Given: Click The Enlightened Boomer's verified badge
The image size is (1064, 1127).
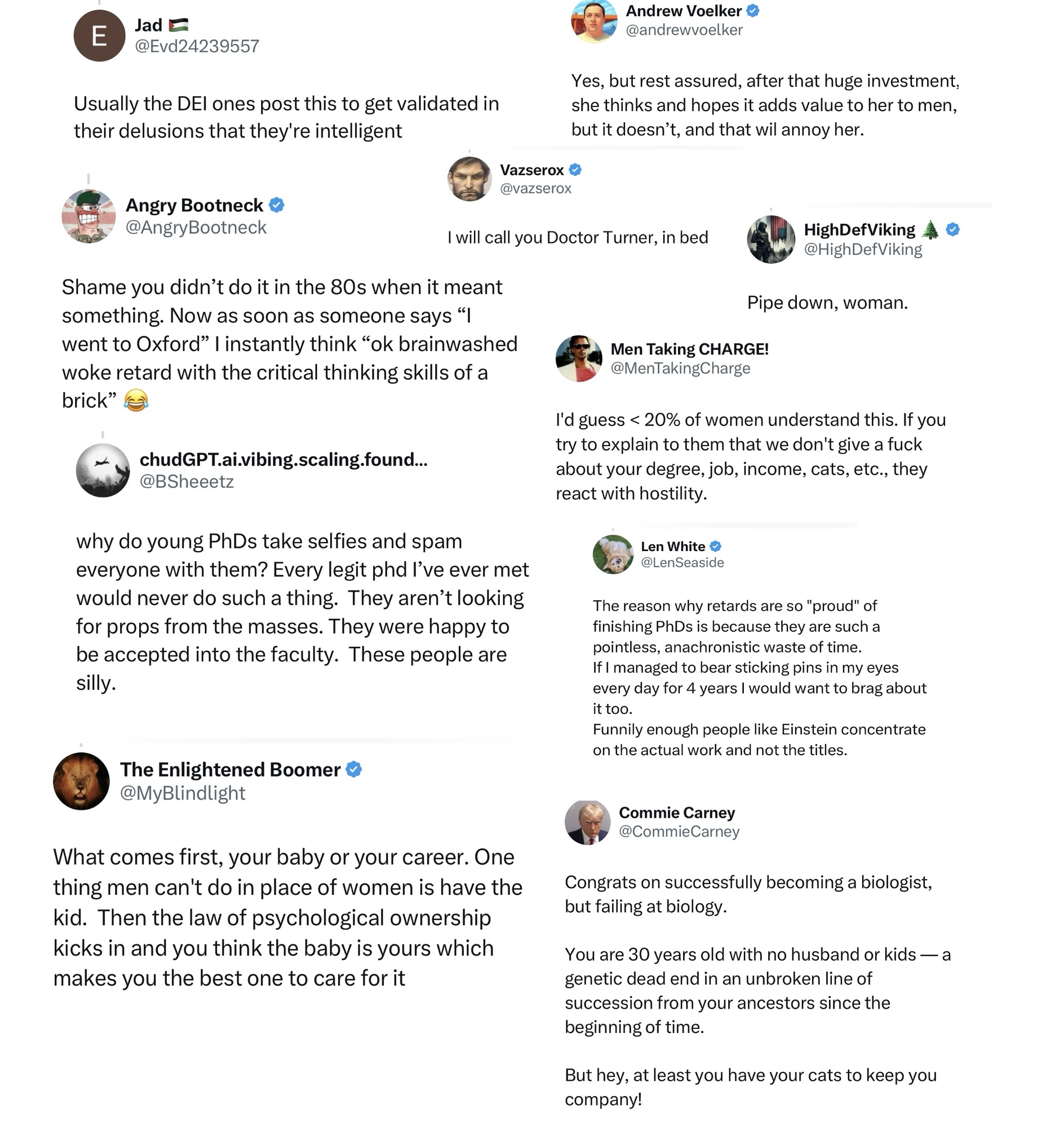Looking at the screenshot, I should point(354,769).
